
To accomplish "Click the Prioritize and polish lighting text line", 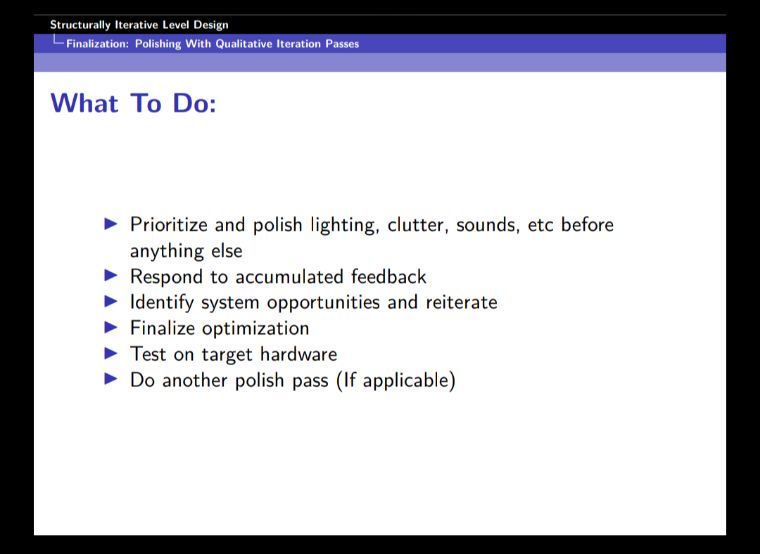I will pyautogui.click(x=371, y=225).
